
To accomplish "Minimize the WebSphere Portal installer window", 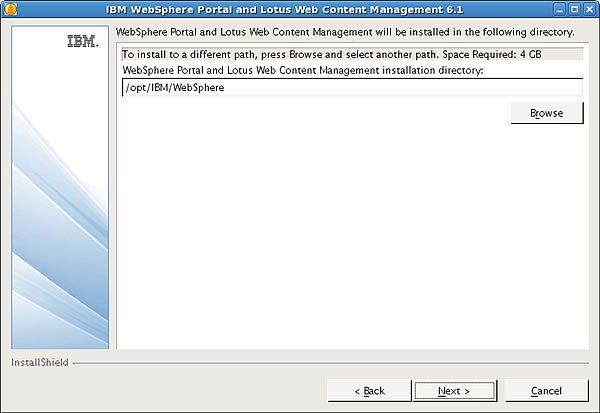I will [x=559, y=9].
